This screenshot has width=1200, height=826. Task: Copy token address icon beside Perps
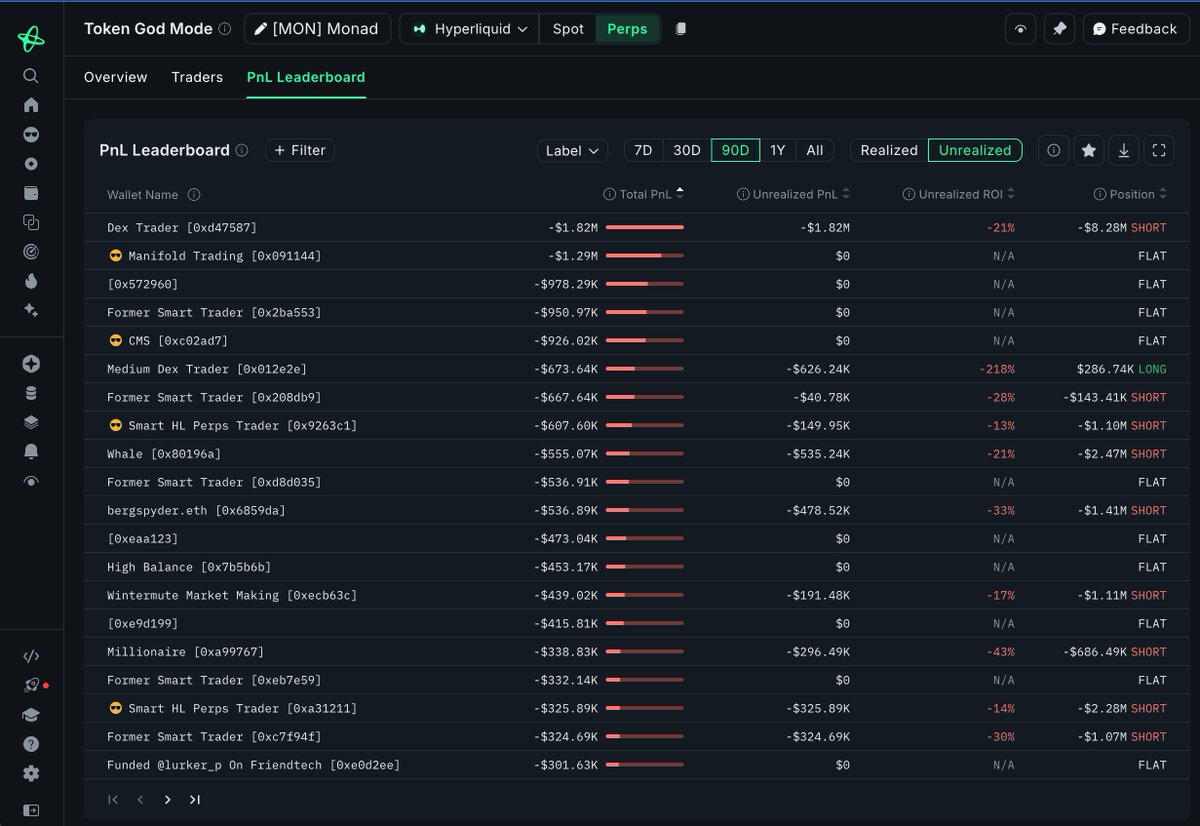point(681,29)
